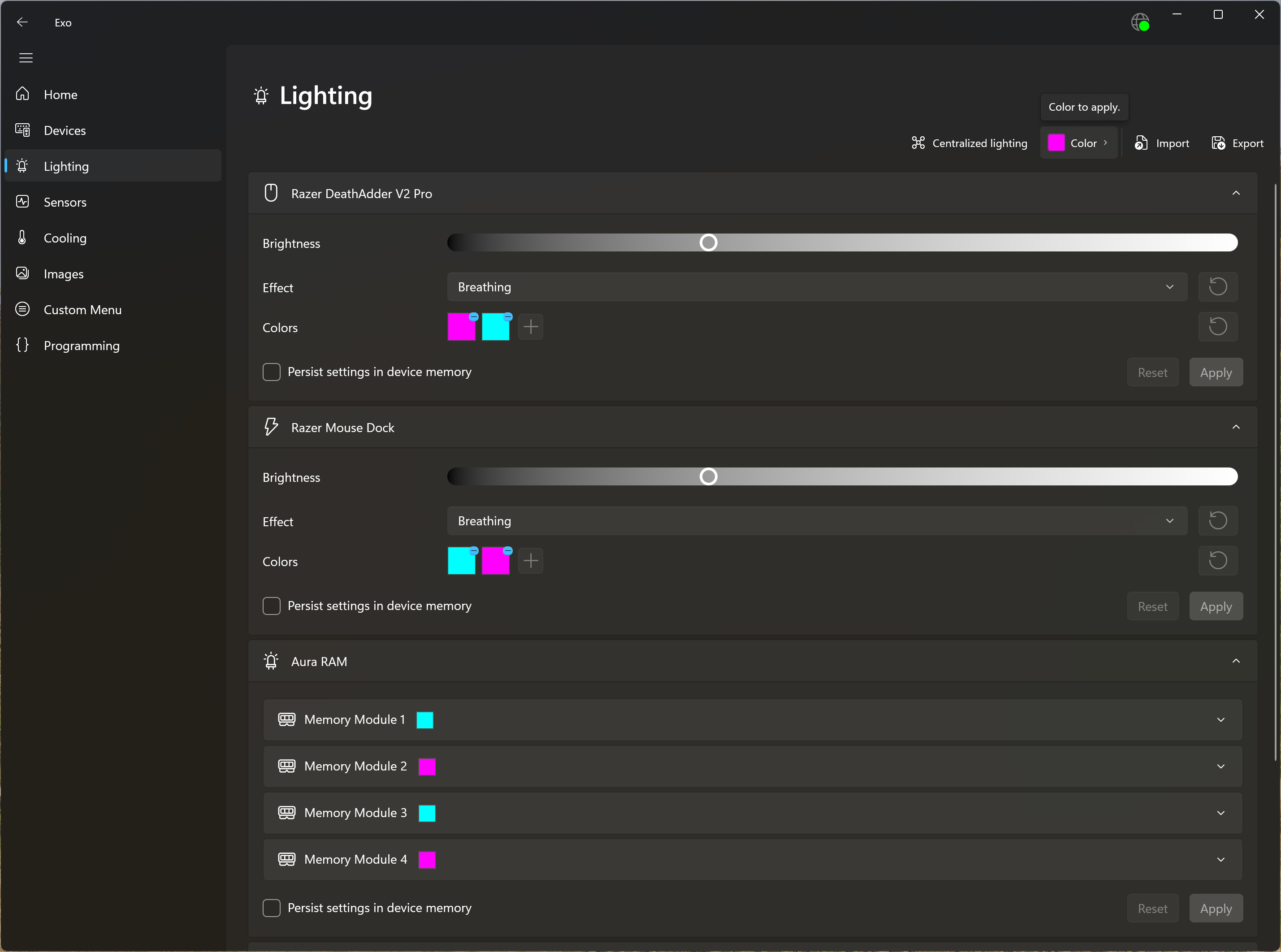Enable Centralized lighting
This screenshot has width=1281, height=952.
pyautogui.click(x=969, y=143)
